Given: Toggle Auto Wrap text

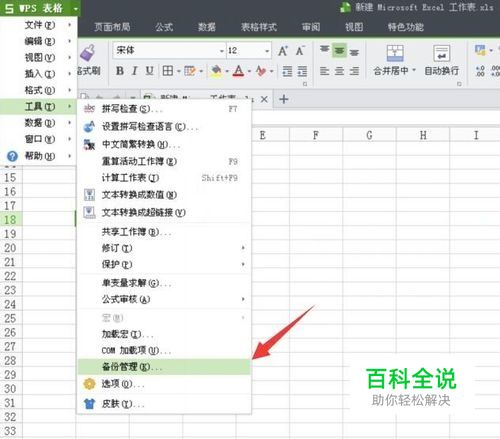Looking at the screenshot, I should coord(442,60).
